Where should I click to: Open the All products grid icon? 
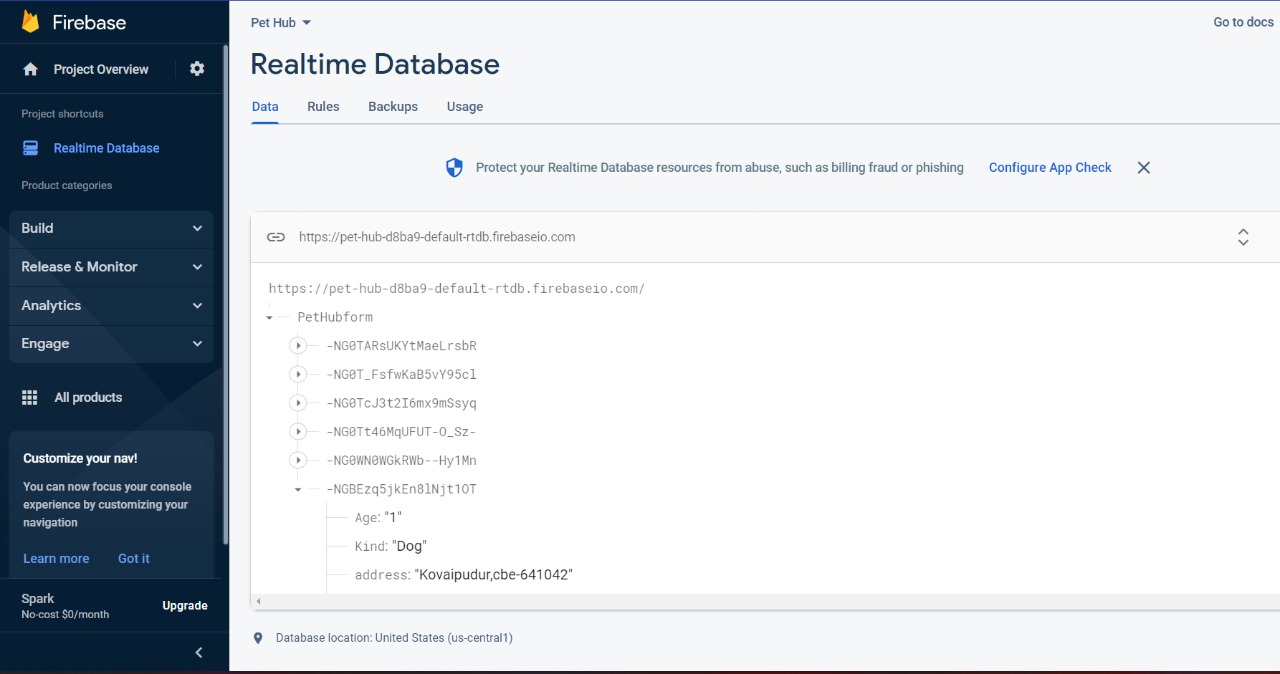click(30, 397)
